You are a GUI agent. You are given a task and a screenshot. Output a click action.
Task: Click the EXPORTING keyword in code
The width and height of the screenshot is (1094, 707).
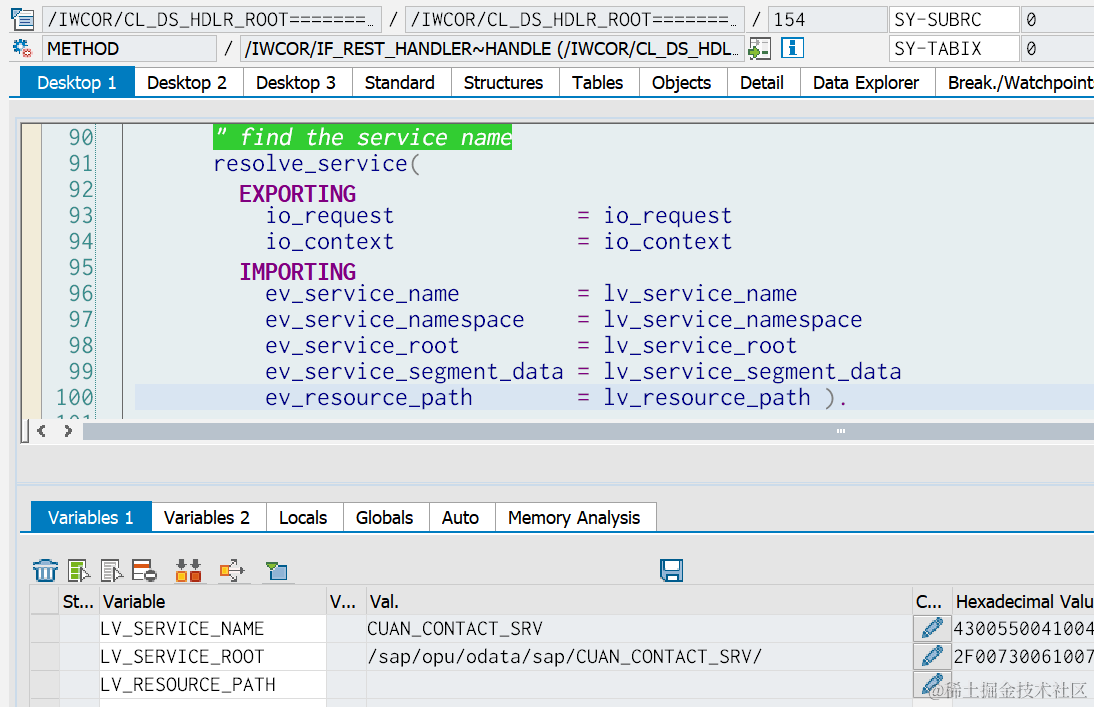[x=297, y=193]
